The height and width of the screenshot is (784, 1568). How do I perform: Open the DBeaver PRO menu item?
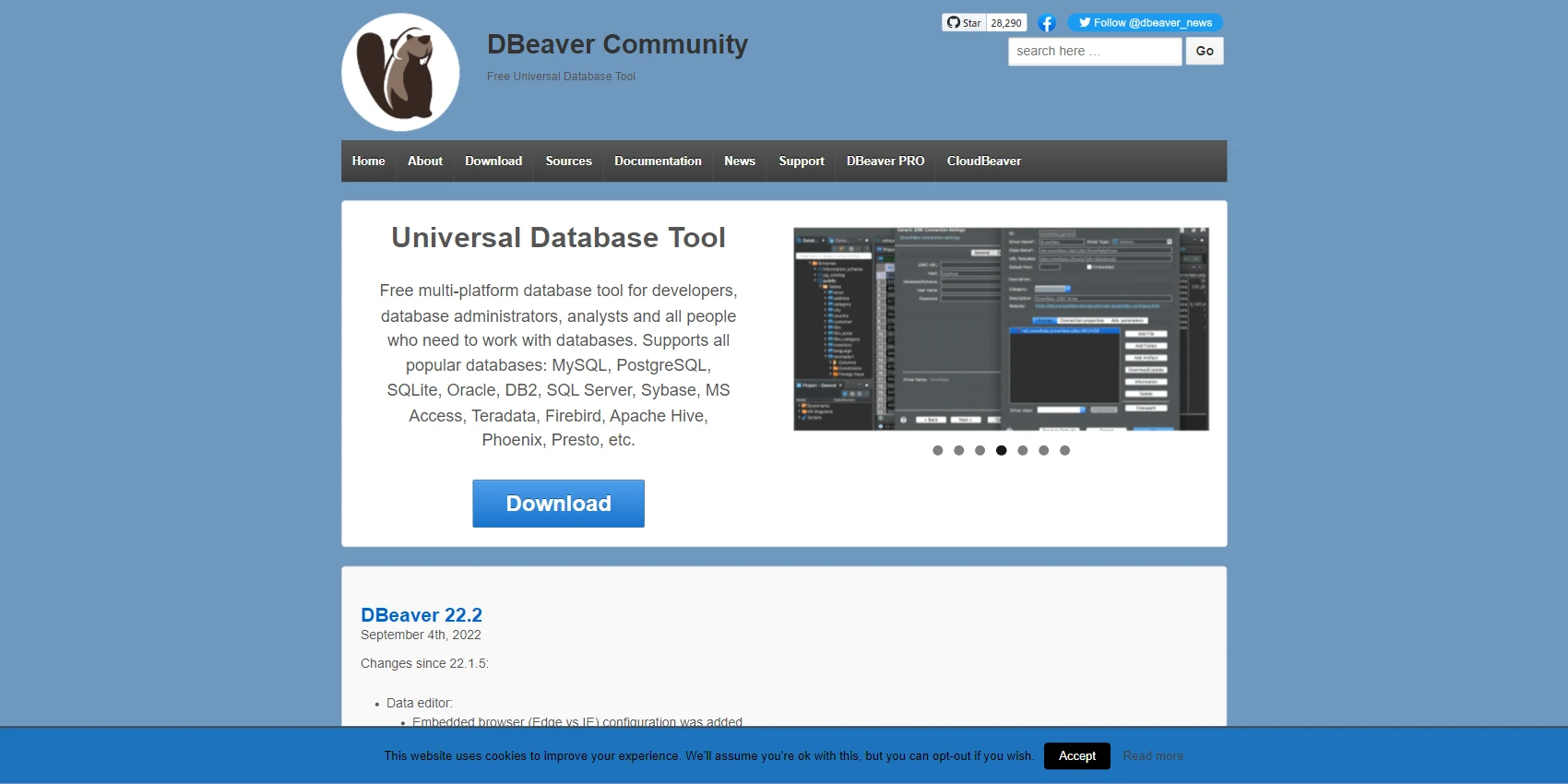[x=885, y=161]
